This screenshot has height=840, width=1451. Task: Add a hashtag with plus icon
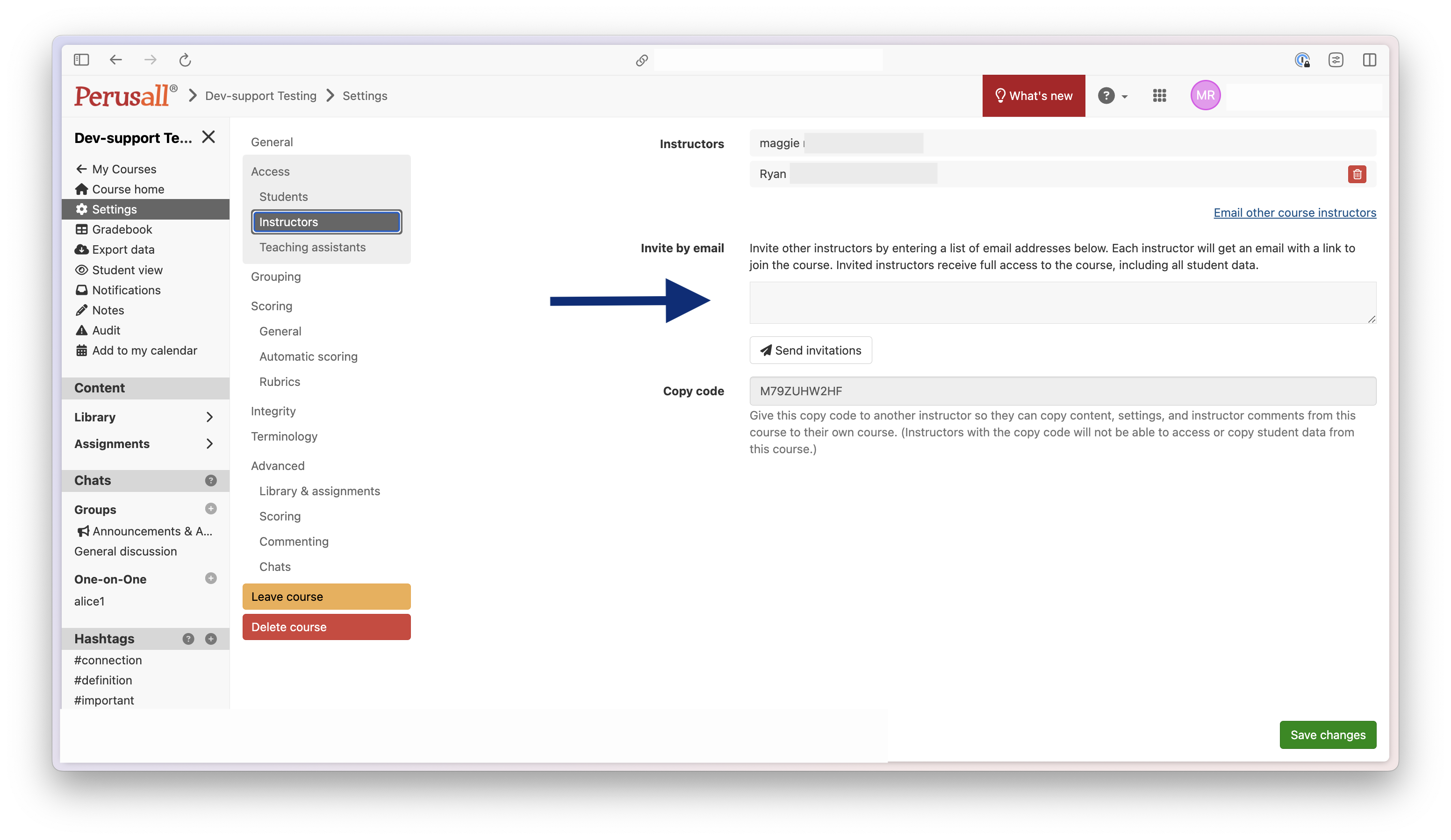[211, 639]
